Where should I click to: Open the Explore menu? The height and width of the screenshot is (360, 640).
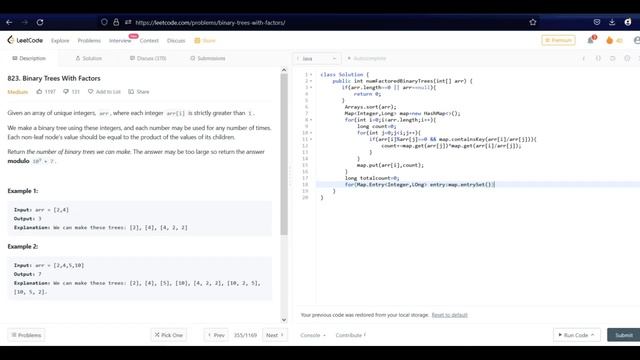pyautogui.click(x=60, y=40)
